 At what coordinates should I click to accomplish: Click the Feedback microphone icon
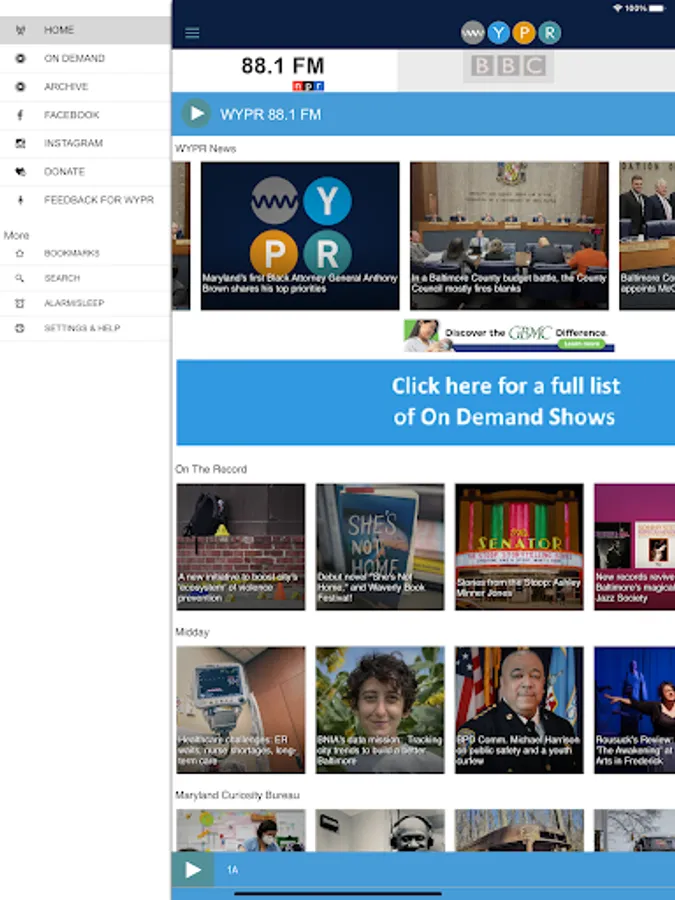(20, 200)
